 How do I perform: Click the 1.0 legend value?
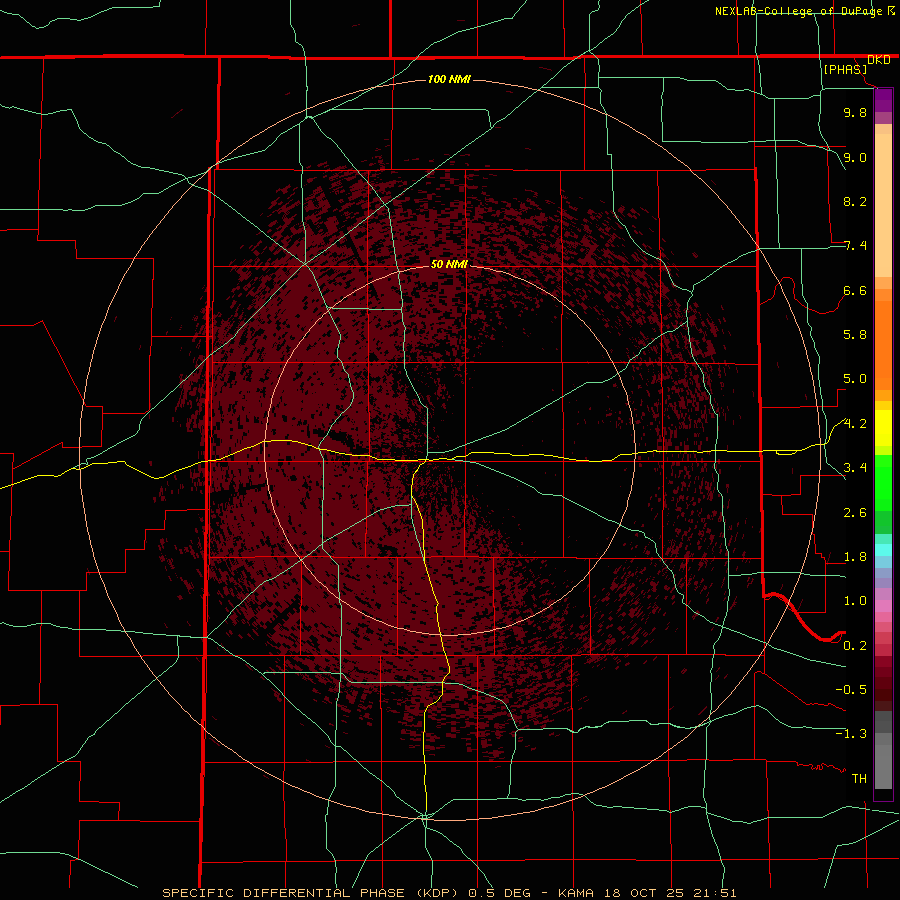click(x=855, y=601)
